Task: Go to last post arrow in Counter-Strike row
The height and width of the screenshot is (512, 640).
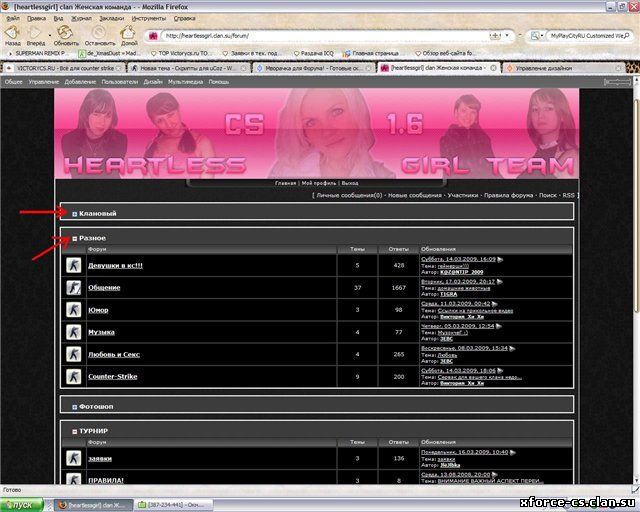Action: (500, 370)
